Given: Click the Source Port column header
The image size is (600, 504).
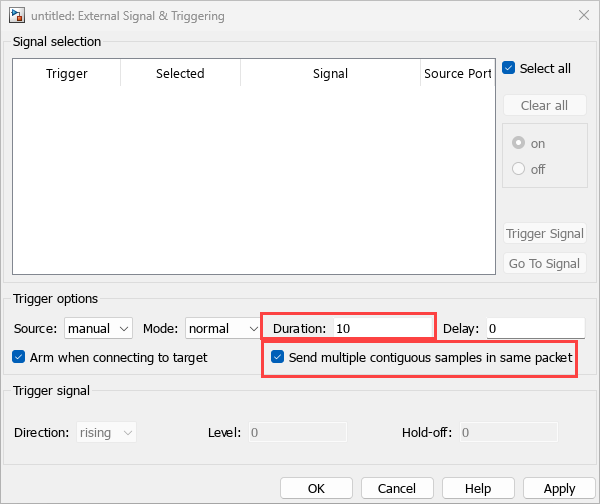Looking at the screenshot, I should point(457,74).
